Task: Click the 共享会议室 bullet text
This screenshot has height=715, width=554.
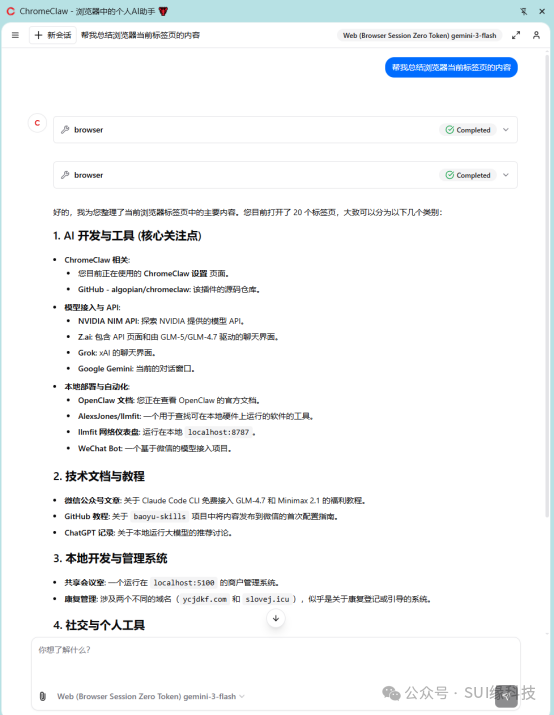Action: coord(172,582)
